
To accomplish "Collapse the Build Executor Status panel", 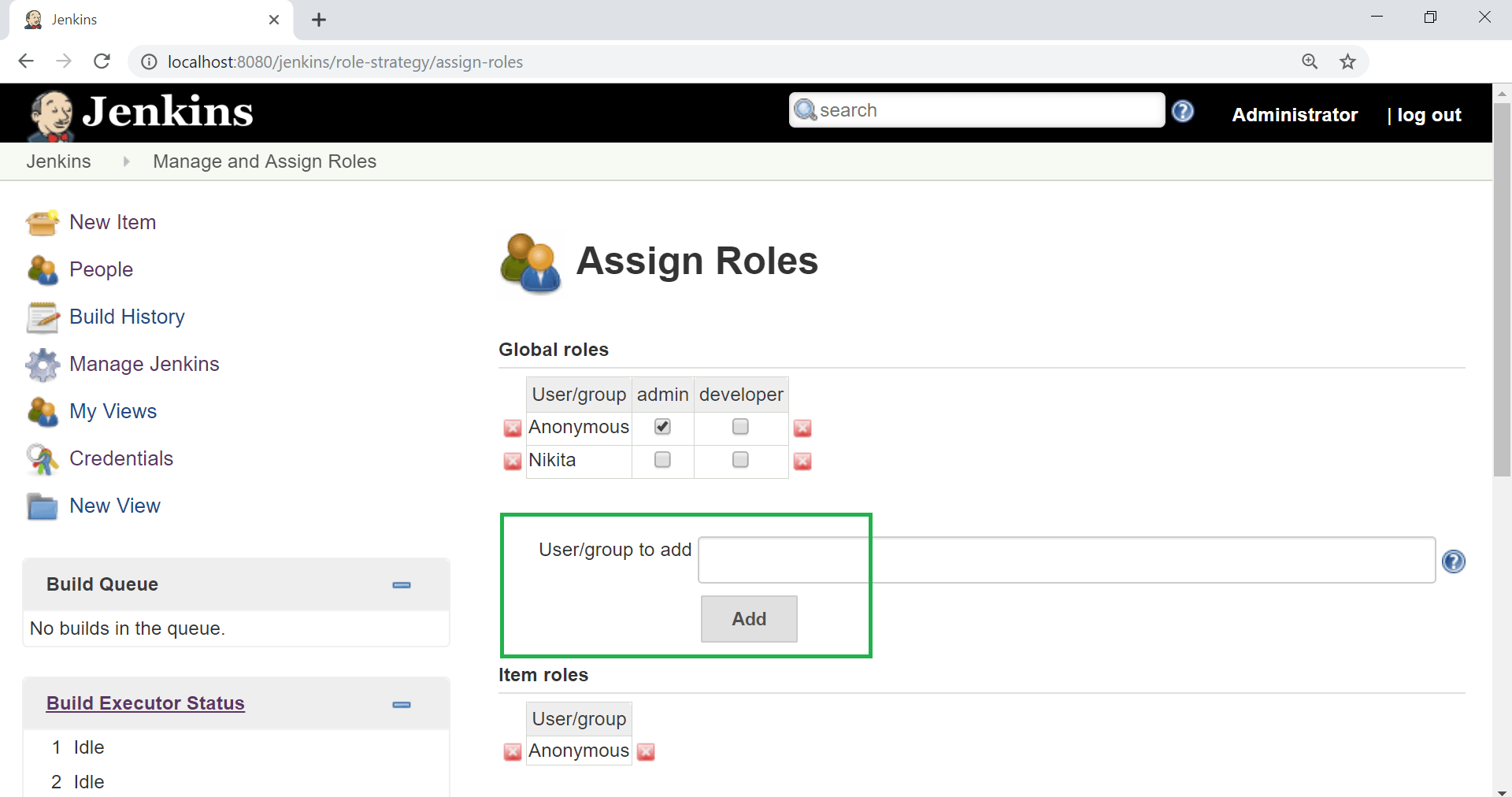I will click(x=402, y=705).
